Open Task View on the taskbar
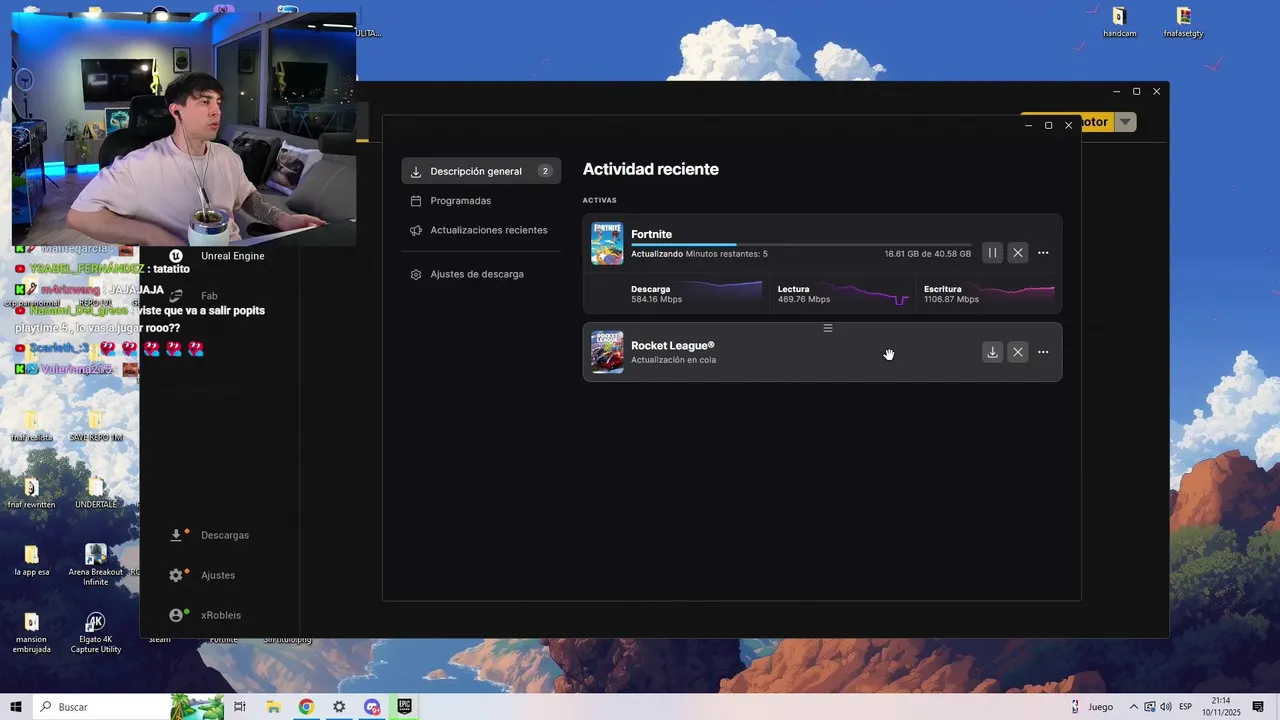1280x720 pixels. 240,707
